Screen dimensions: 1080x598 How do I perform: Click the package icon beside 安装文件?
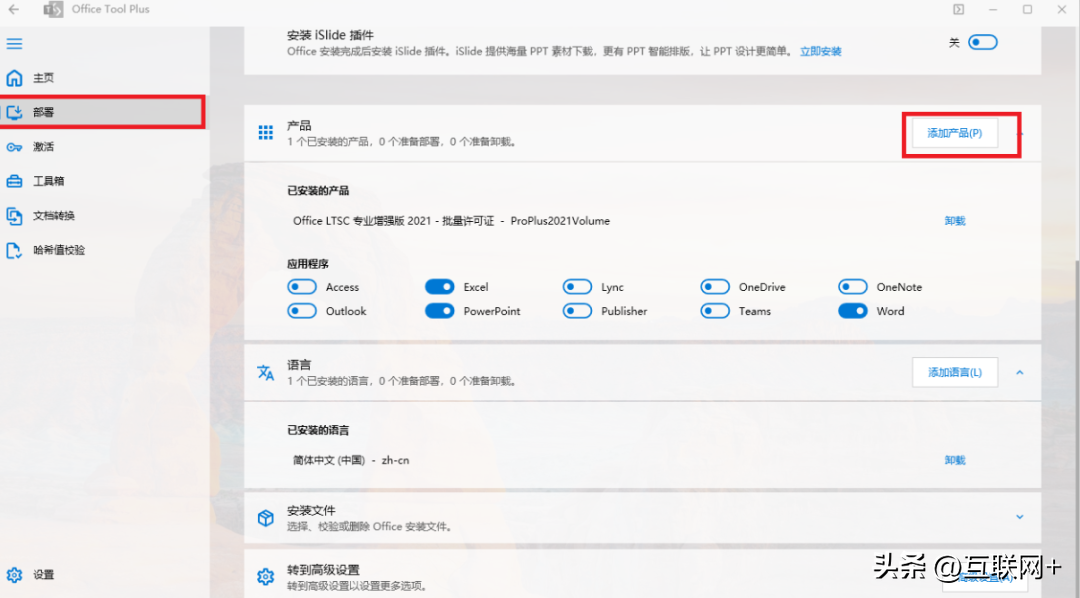[266, 517]
